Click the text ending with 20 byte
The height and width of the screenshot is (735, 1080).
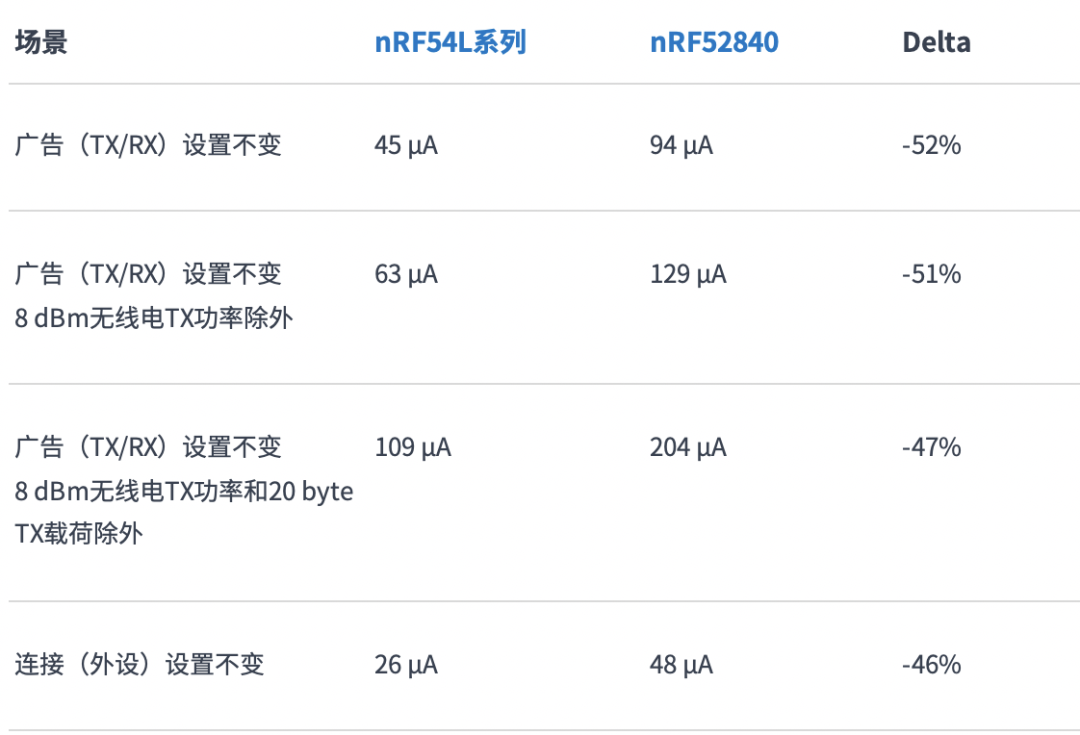[x=184, y=491]
